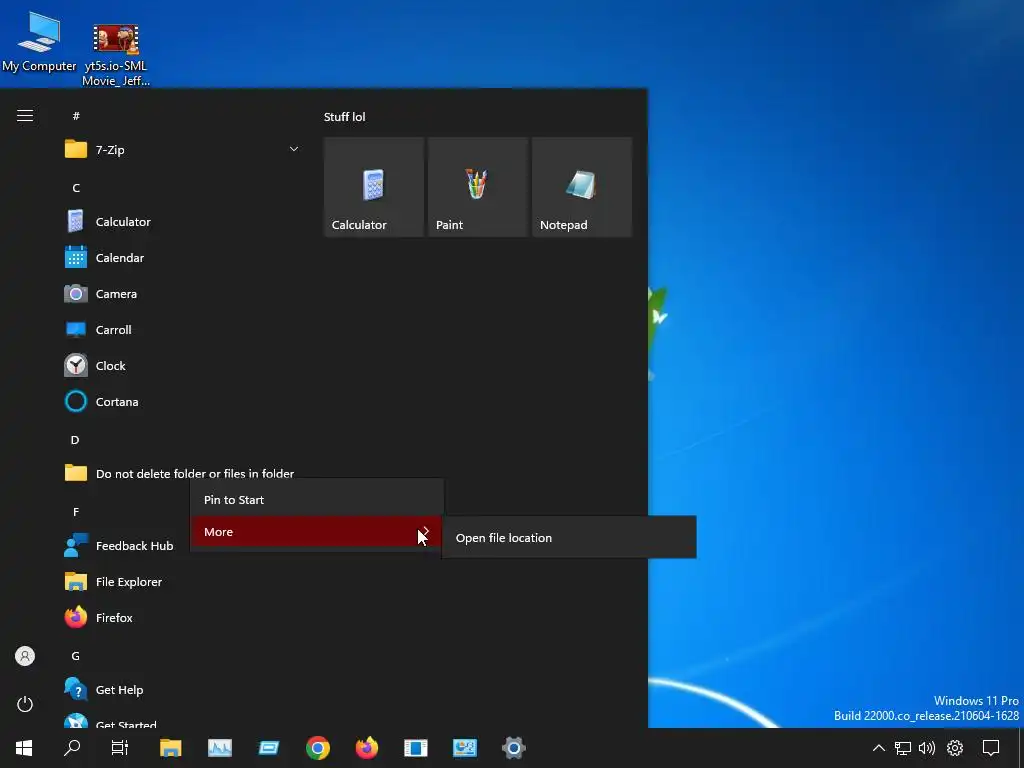Click the C letter section header
The width and height of the screenshot is (1024, 768).
point(76,187)
